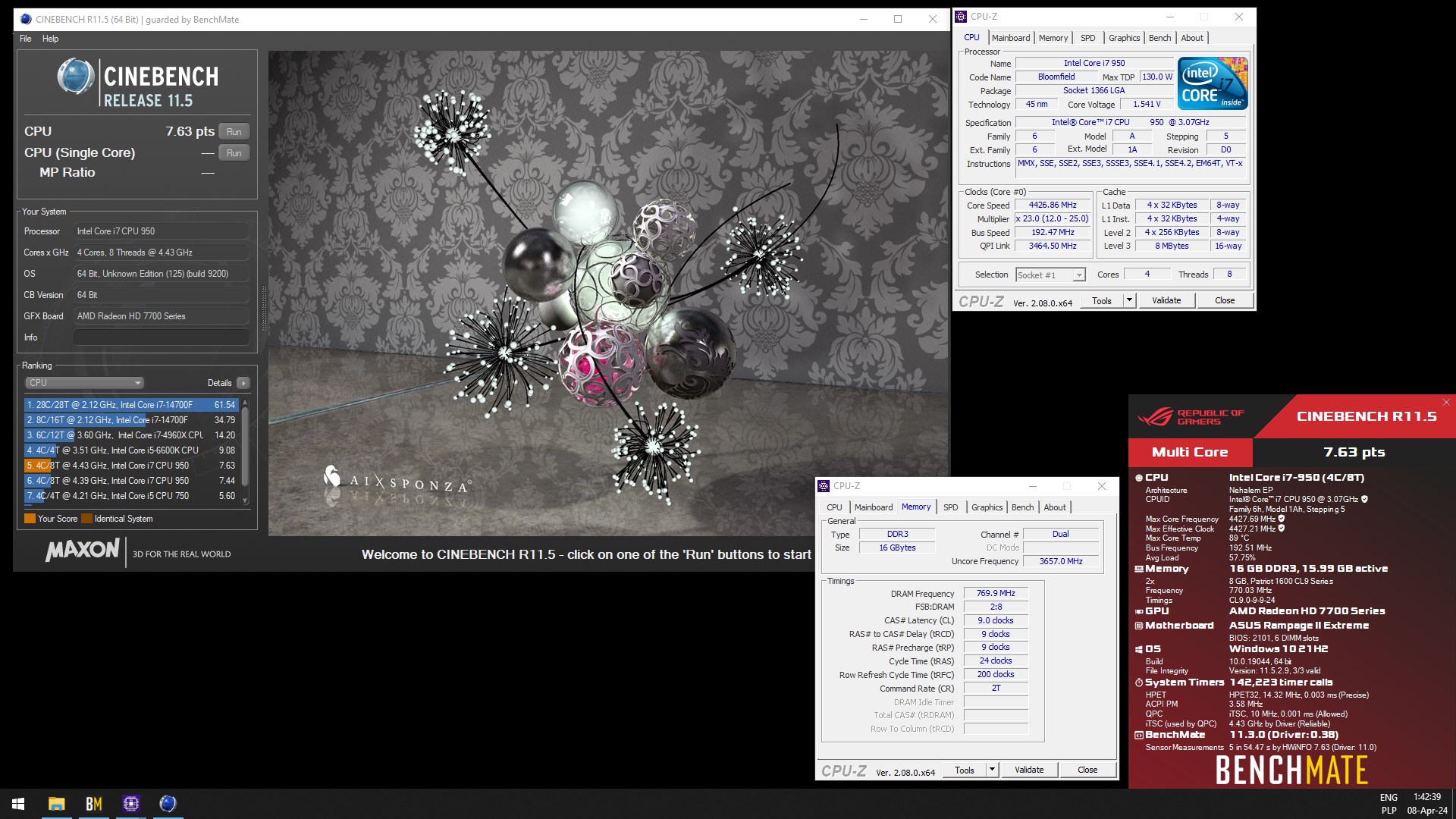Open File menu in Cinebench
1456x819 pixels.
(x=26, y=39)
